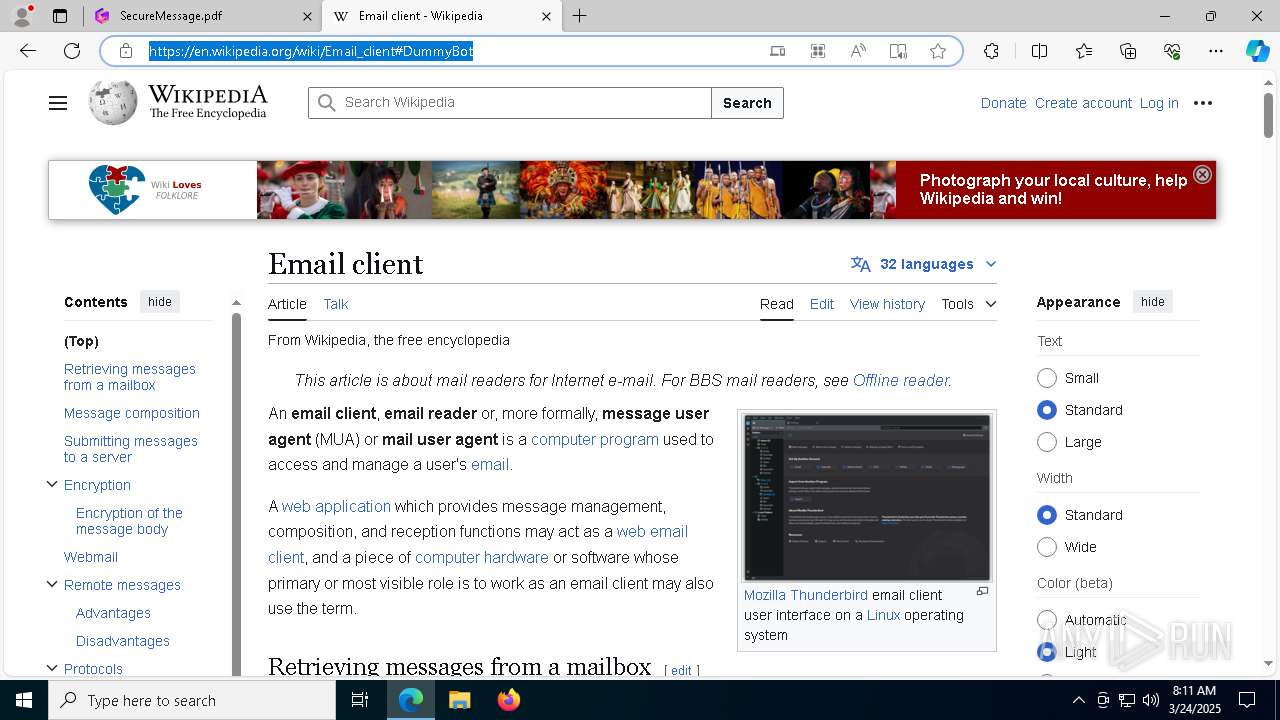This screenshot has width=1280, height=720.
Task: Select Small text size
Action: click(x=1047, y=378)
